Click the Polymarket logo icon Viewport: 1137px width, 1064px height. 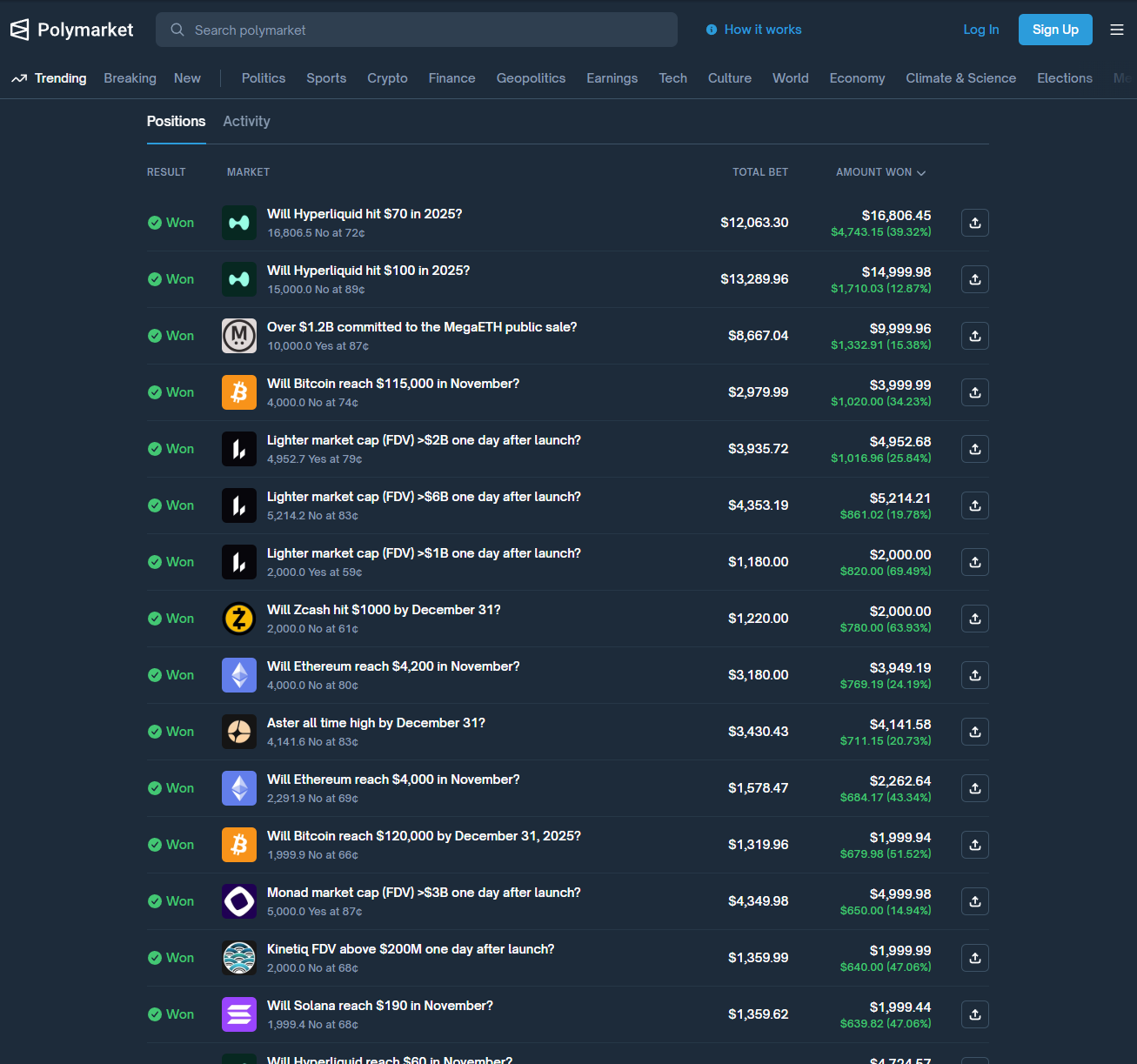[19, 30]
